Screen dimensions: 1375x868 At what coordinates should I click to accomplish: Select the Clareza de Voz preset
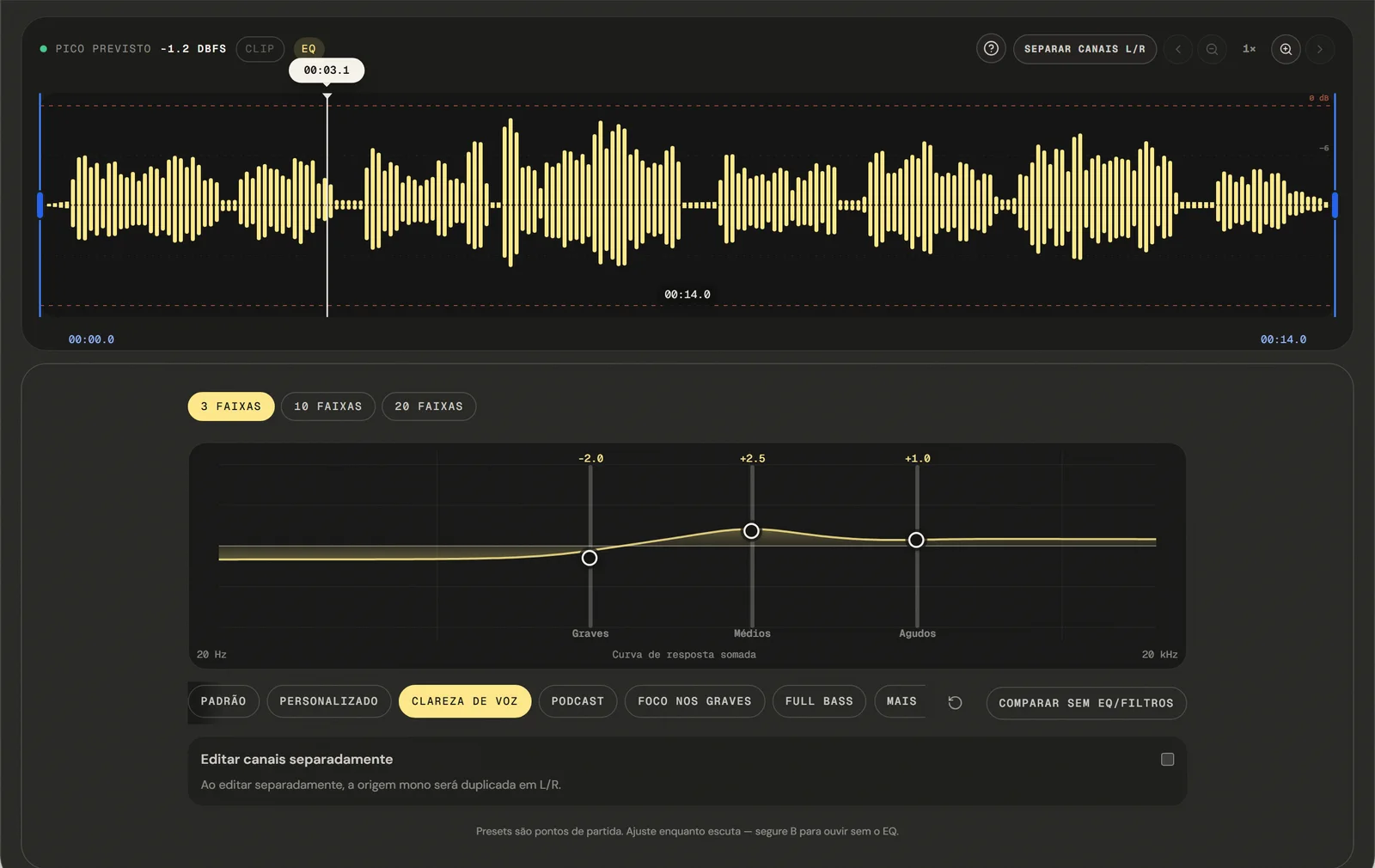[x=465, y=701]
